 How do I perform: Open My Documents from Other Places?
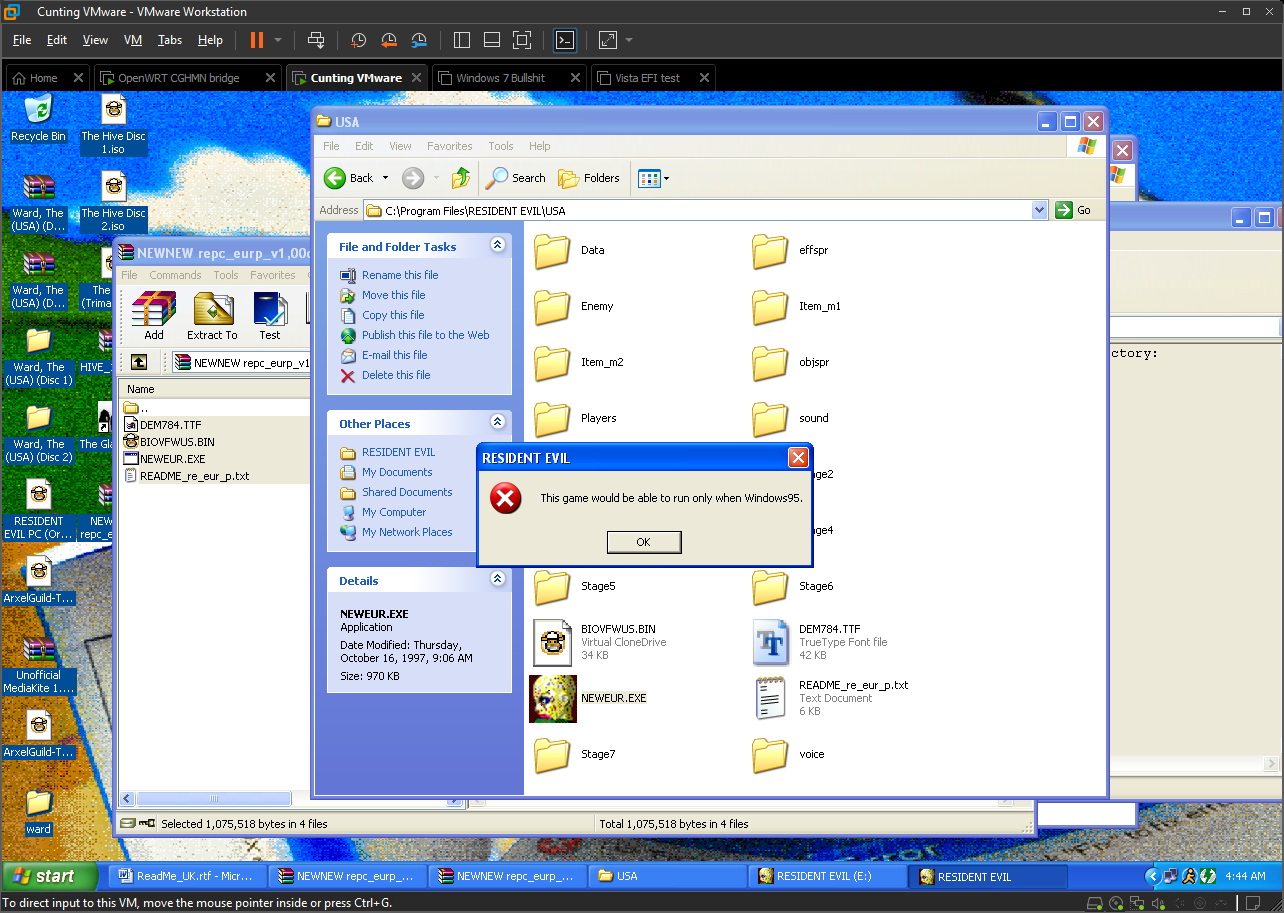tap(397, 472)
